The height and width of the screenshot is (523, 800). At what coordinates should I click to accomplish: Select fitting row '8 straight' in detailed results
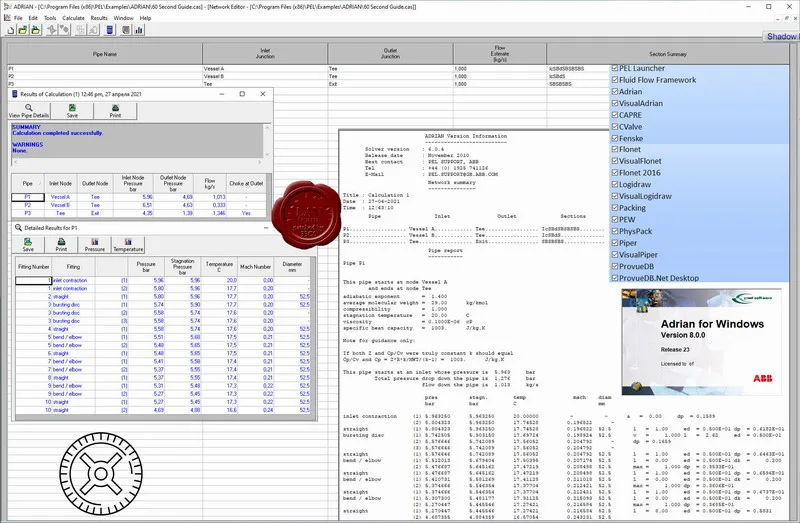pyautogui.click(x=162, y=378)
